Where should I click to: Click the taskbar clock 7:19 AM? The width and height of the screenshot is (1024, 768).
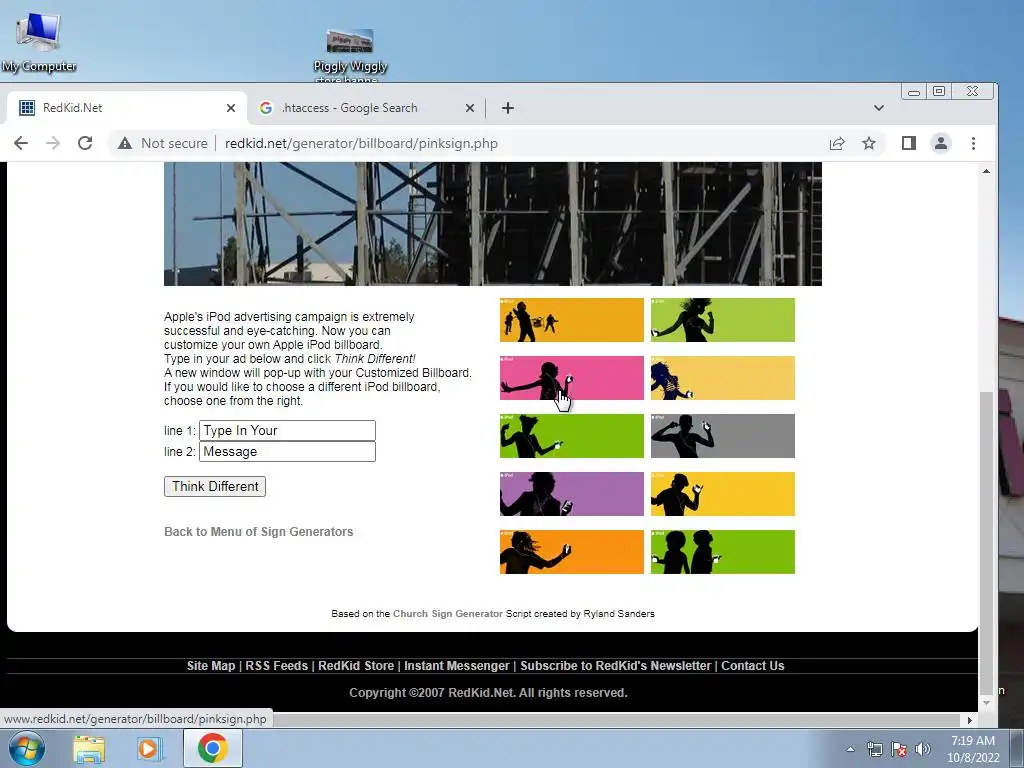tap(973, 748)
